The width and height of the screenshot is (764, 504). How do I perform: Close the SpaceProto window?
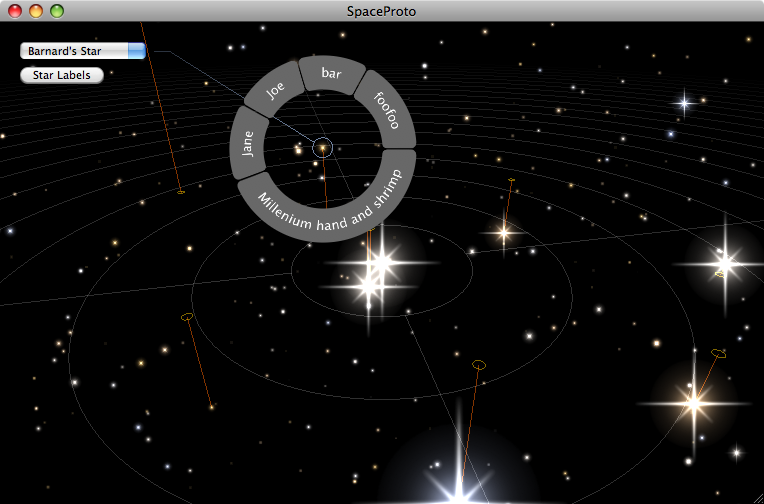point(15,11)
